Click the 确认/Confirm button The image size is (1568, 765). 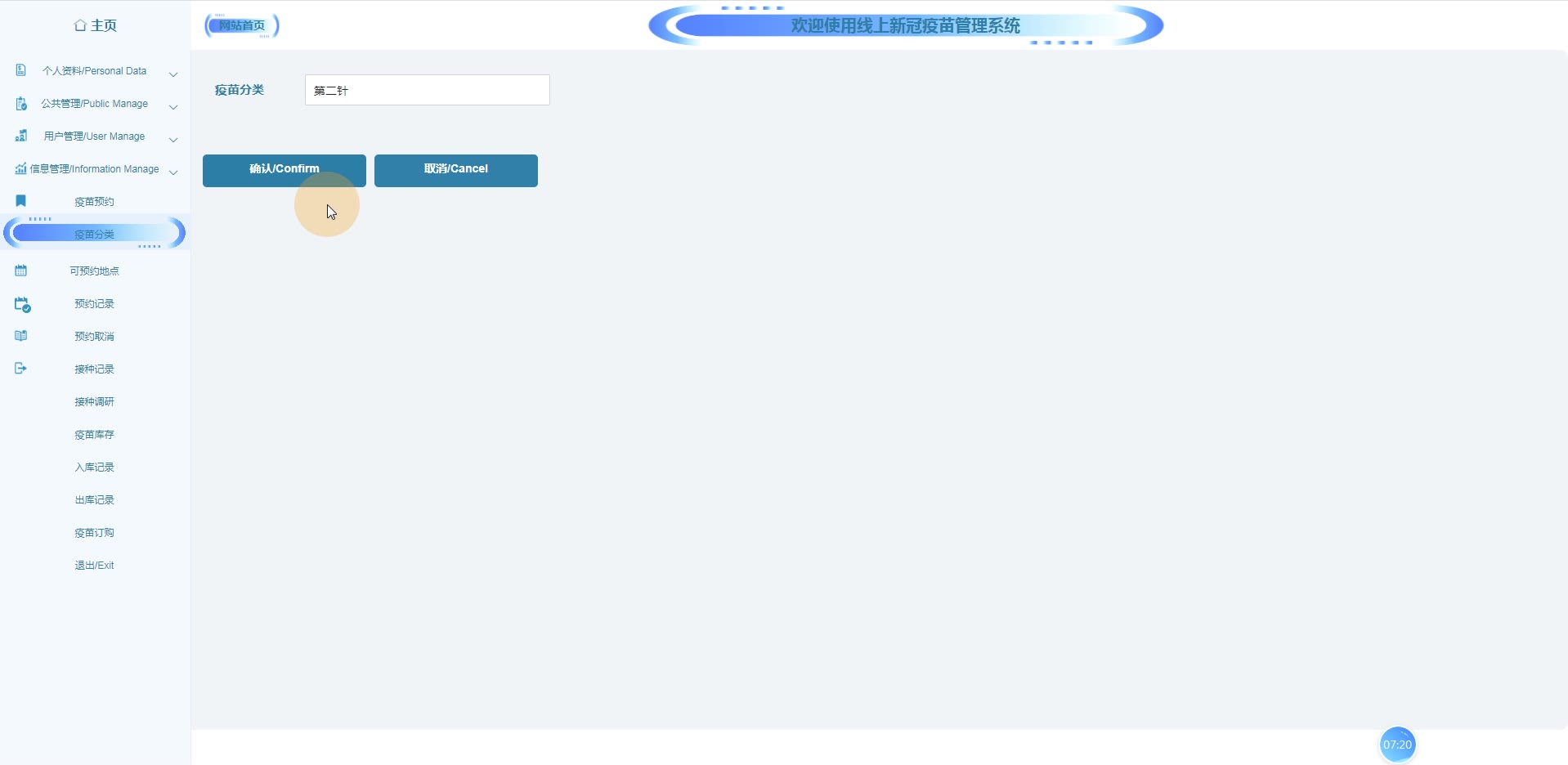284,170
